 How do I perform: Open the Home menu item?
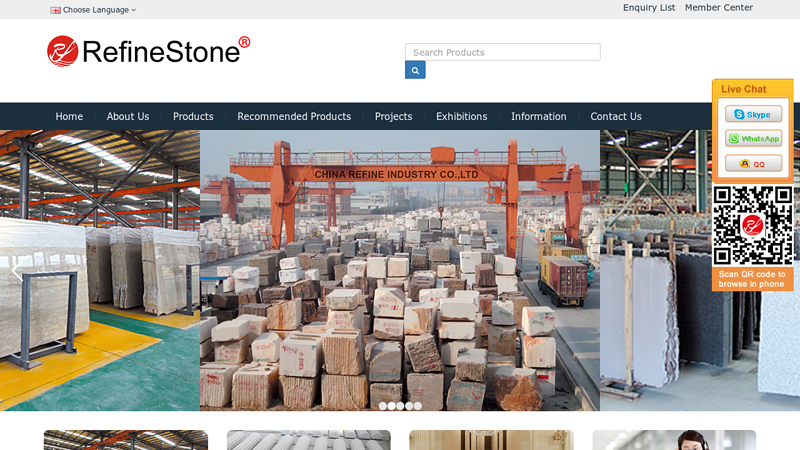(x=69, y=116)
